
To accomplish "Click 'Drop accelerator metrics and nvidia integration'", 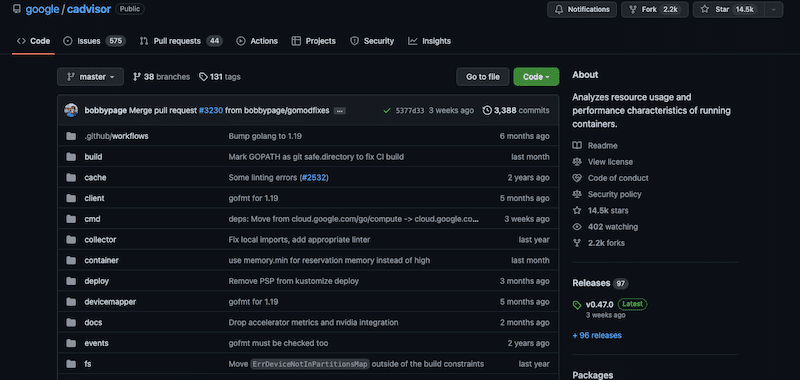I will [313, 322].
